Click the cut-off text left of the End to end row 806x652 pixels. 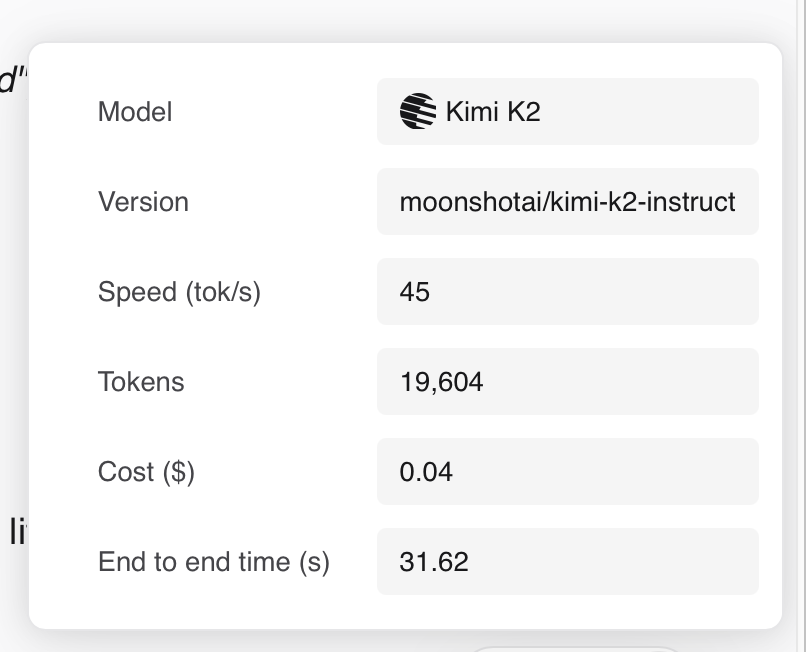coord(15,533)
